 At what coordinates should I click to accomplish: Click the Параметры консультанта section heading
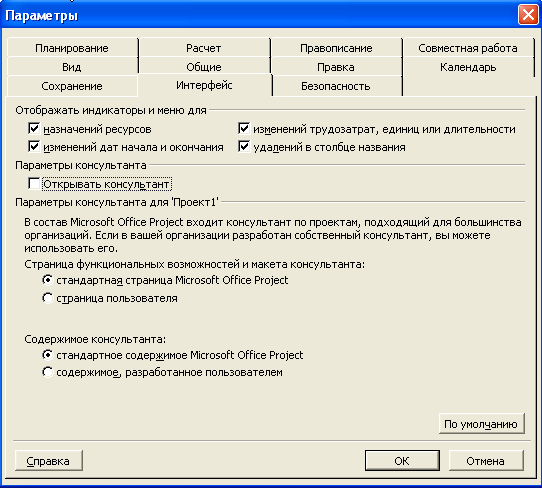coord(81,165)
